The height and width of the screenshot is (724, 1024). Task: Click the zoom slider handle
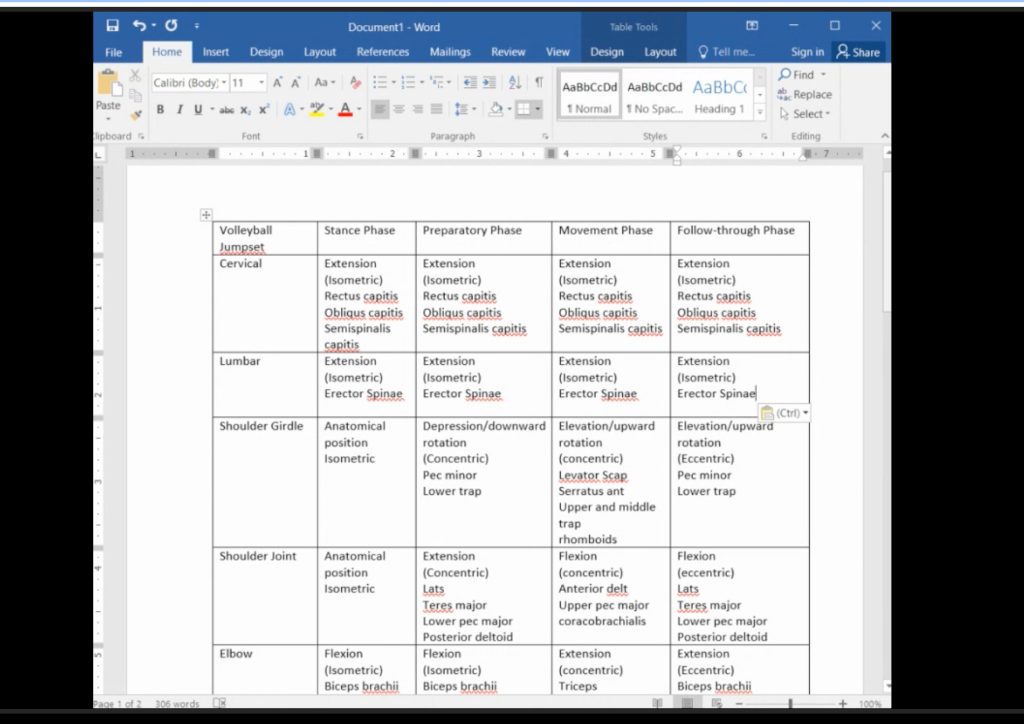pos(790,703)
